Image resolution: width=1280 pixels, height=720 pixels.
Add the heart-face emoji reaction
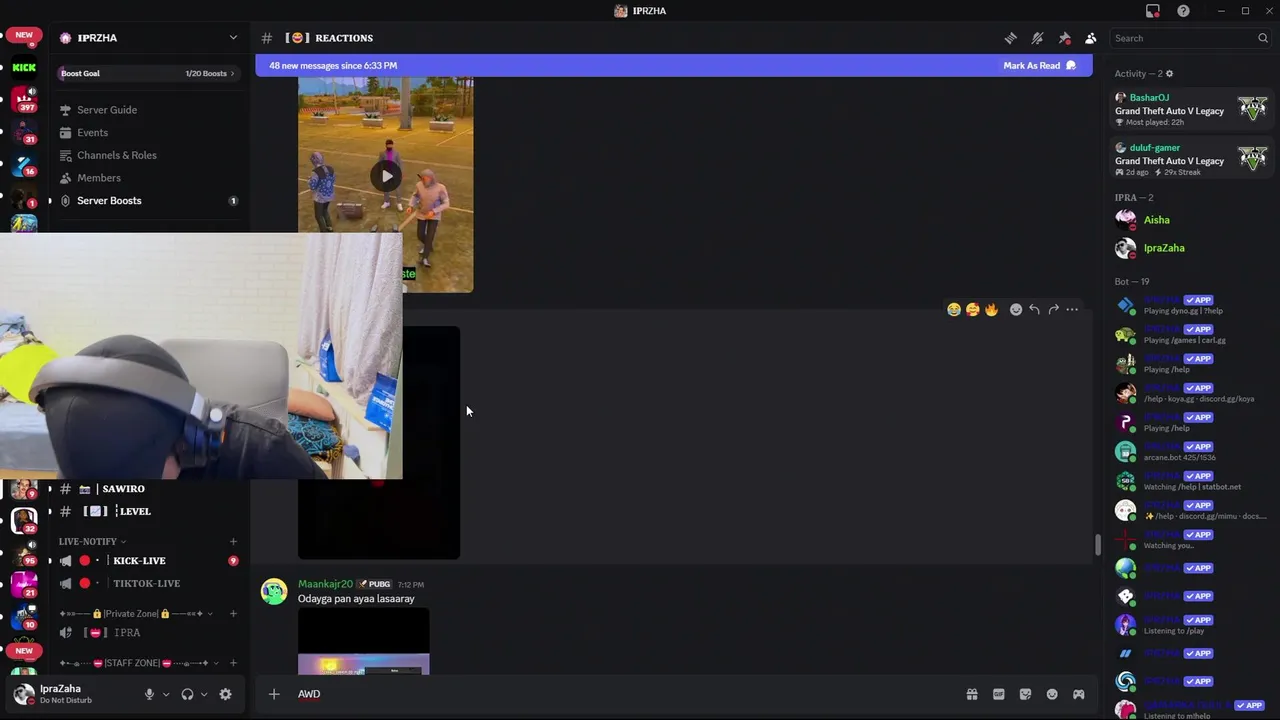972,310
